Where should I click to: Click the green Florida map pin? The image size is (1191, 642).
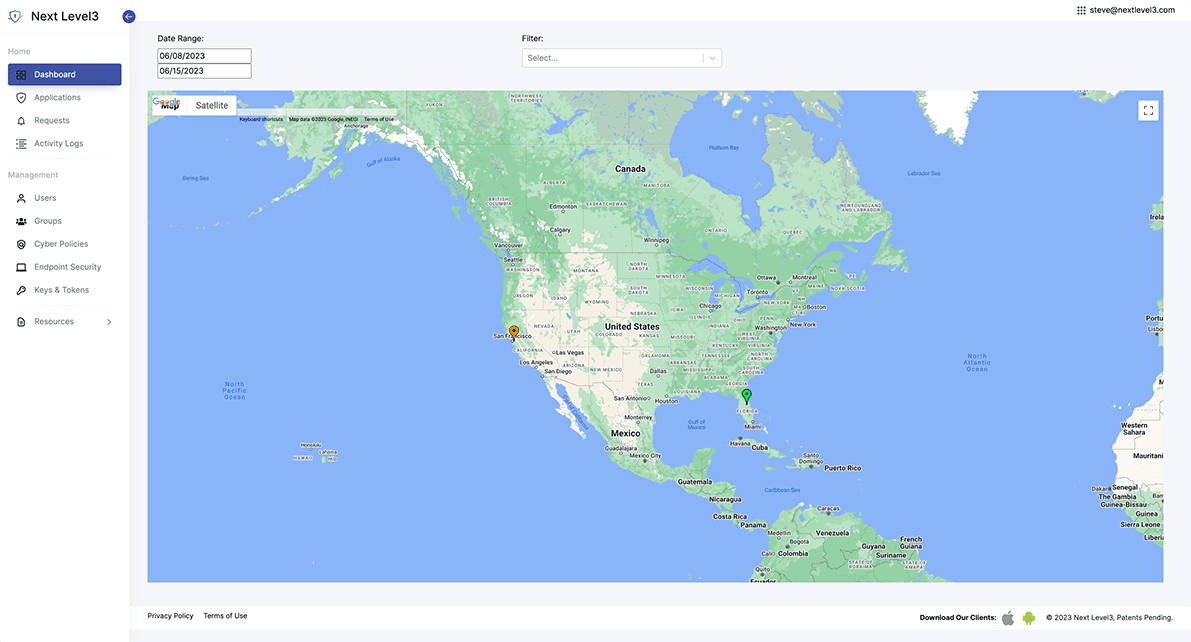coord(747,396)
